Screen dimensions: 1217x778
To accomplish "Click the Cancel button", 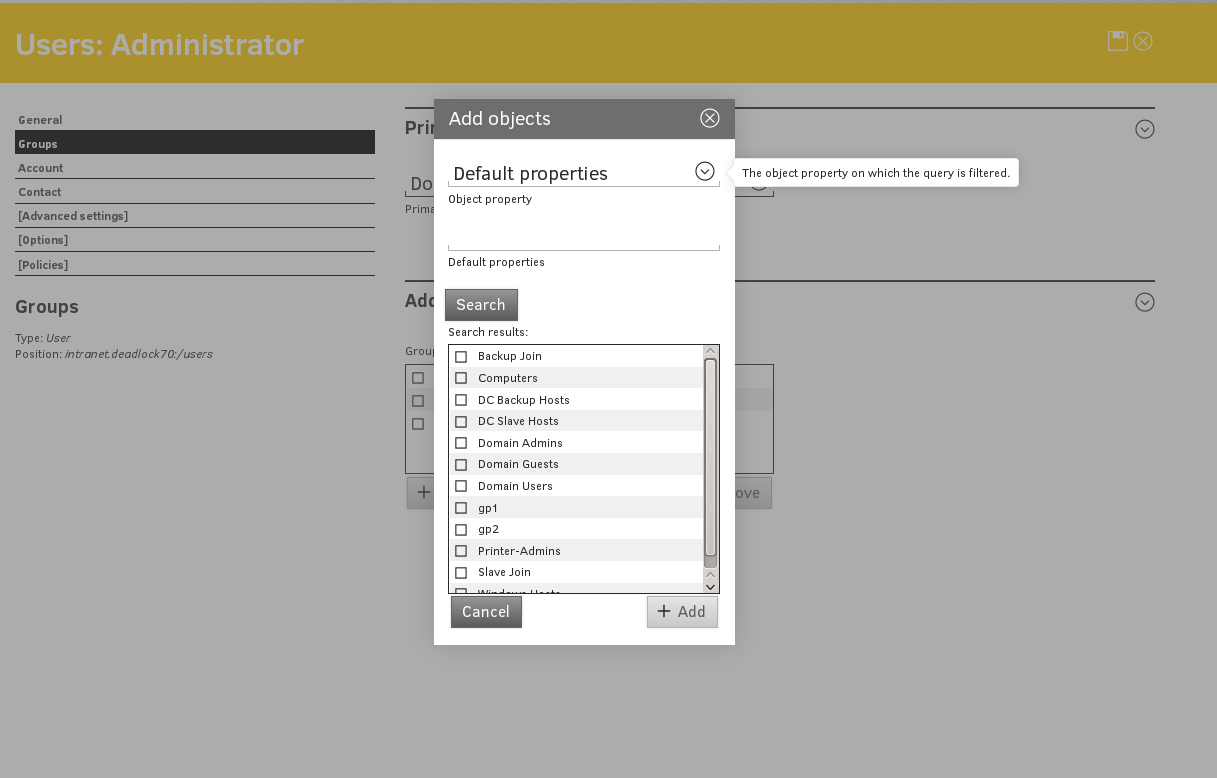I will click(x=486, y=612).
